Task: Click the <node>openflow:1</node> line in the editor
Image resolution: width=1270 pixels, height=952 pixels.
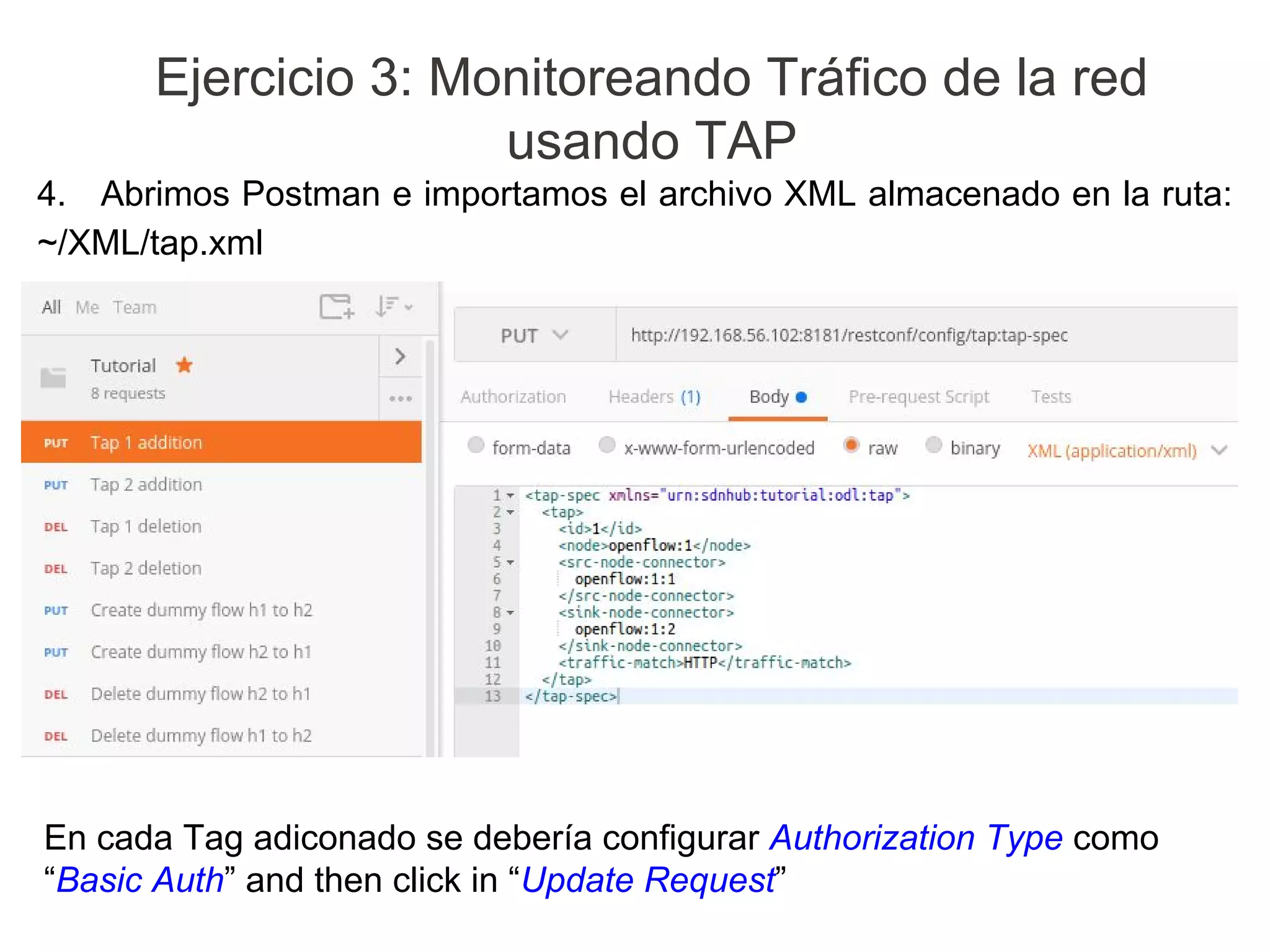Action: [654, 545]
